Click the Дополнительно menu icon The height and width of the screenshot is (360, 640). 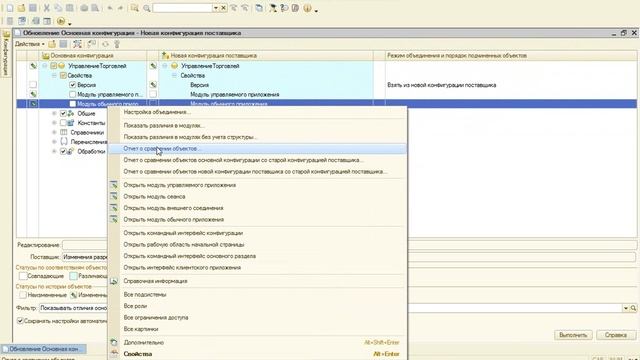click(x=114, y=342)
